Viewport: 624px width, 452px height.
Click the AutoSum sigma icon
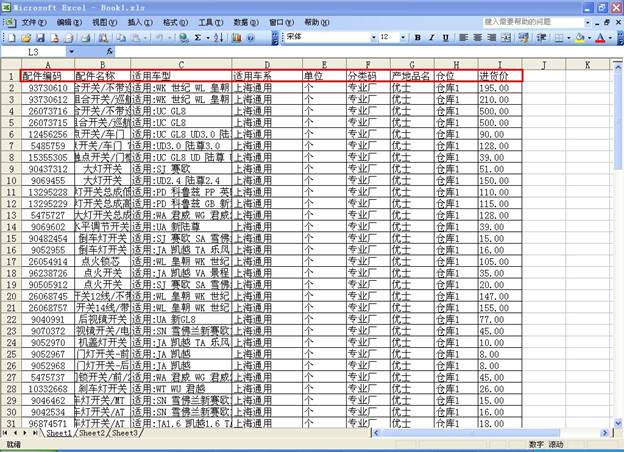coord(199,37)
